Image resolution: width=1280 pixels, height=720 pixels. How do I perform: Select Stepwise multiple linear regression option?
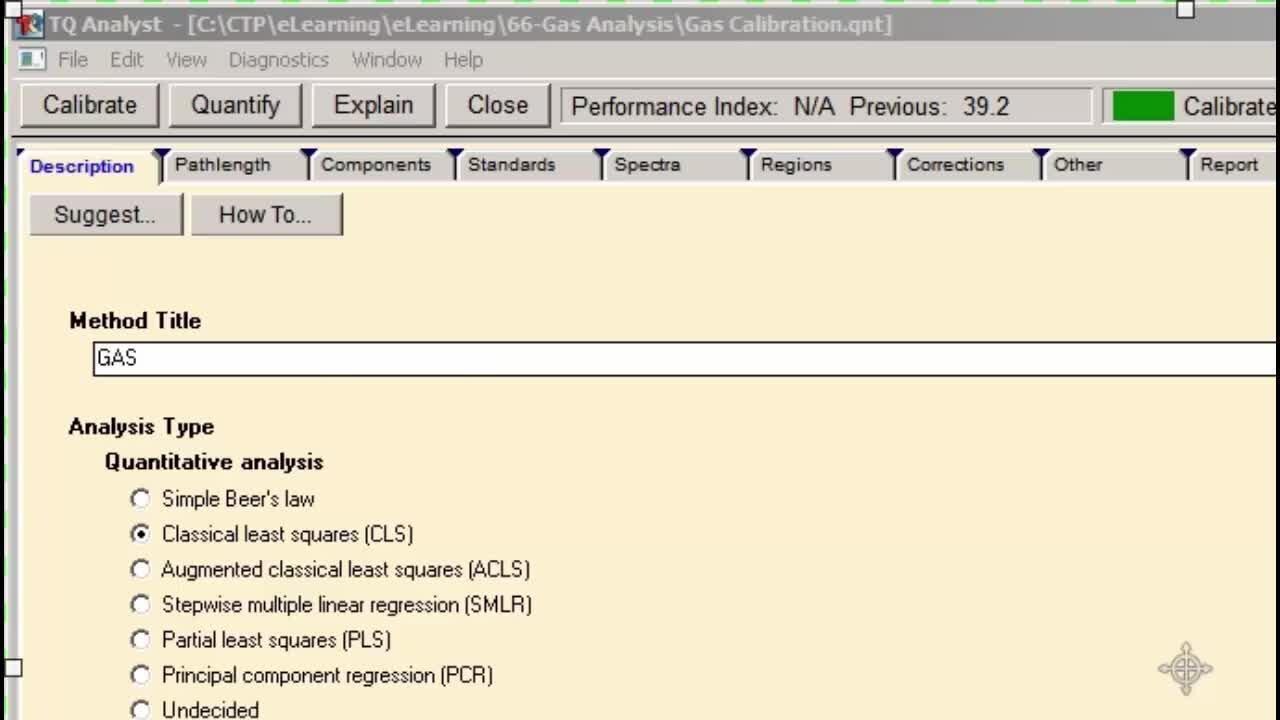(140, 605)
